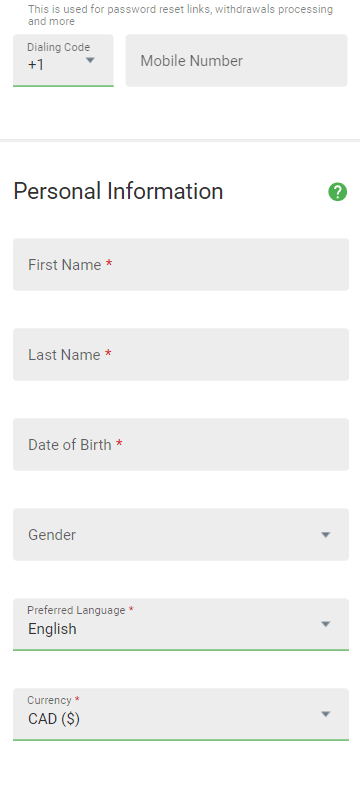Select the password reset links helper text

point(180,15)
